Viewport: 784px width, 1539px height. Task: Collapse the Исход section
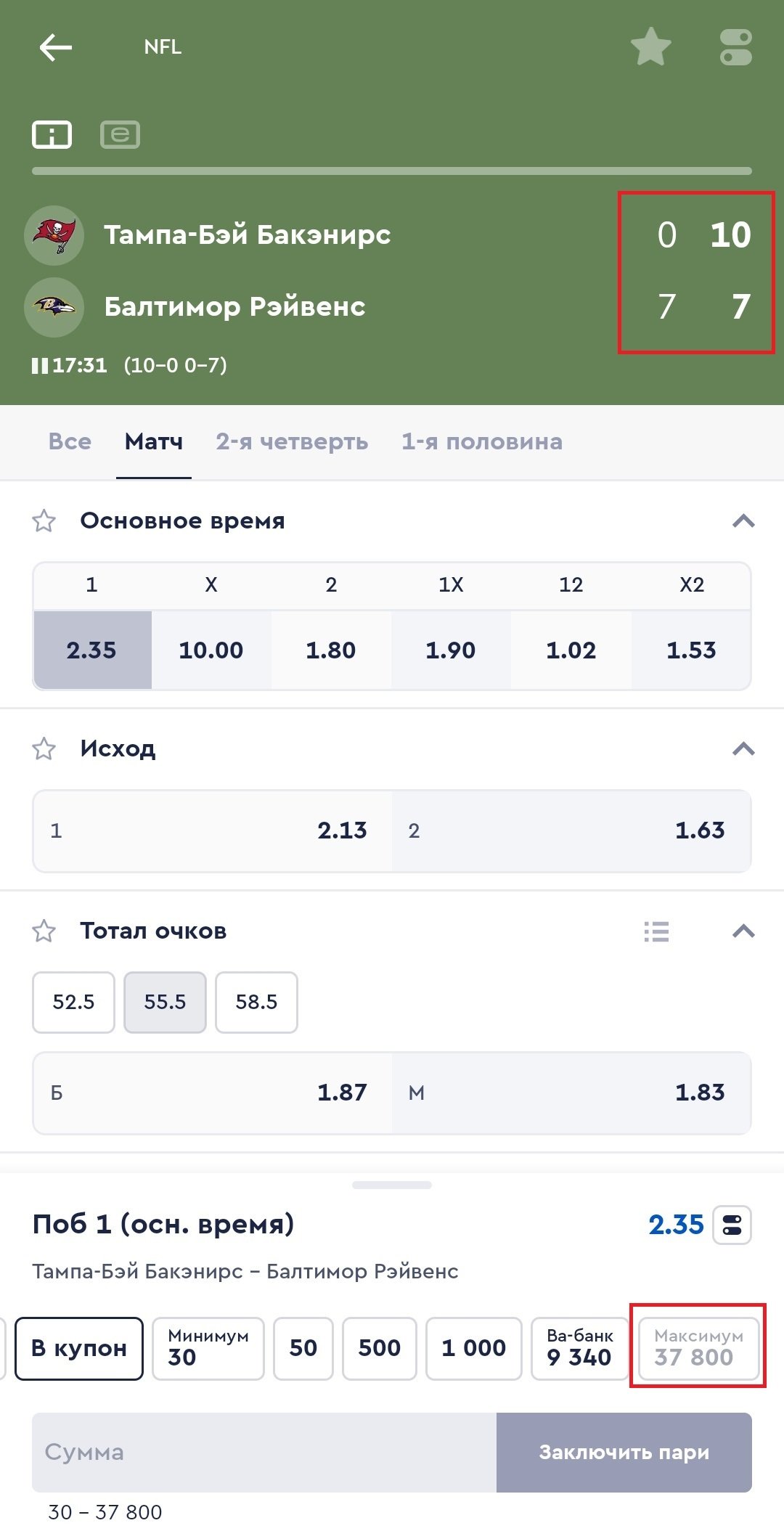tap(743, 749)
